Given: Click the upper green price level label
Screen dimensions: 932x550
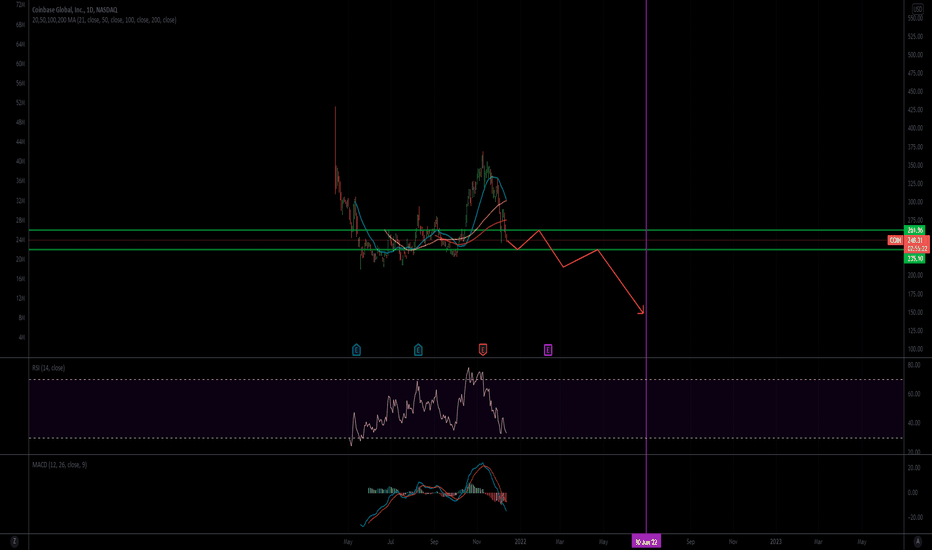Looking at the screenshot, I should click(x=915, y=230).
